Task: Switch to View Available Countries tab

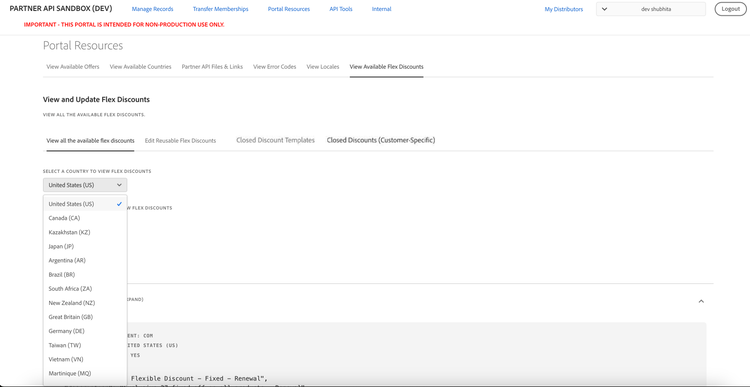Action: pos(140,67)
